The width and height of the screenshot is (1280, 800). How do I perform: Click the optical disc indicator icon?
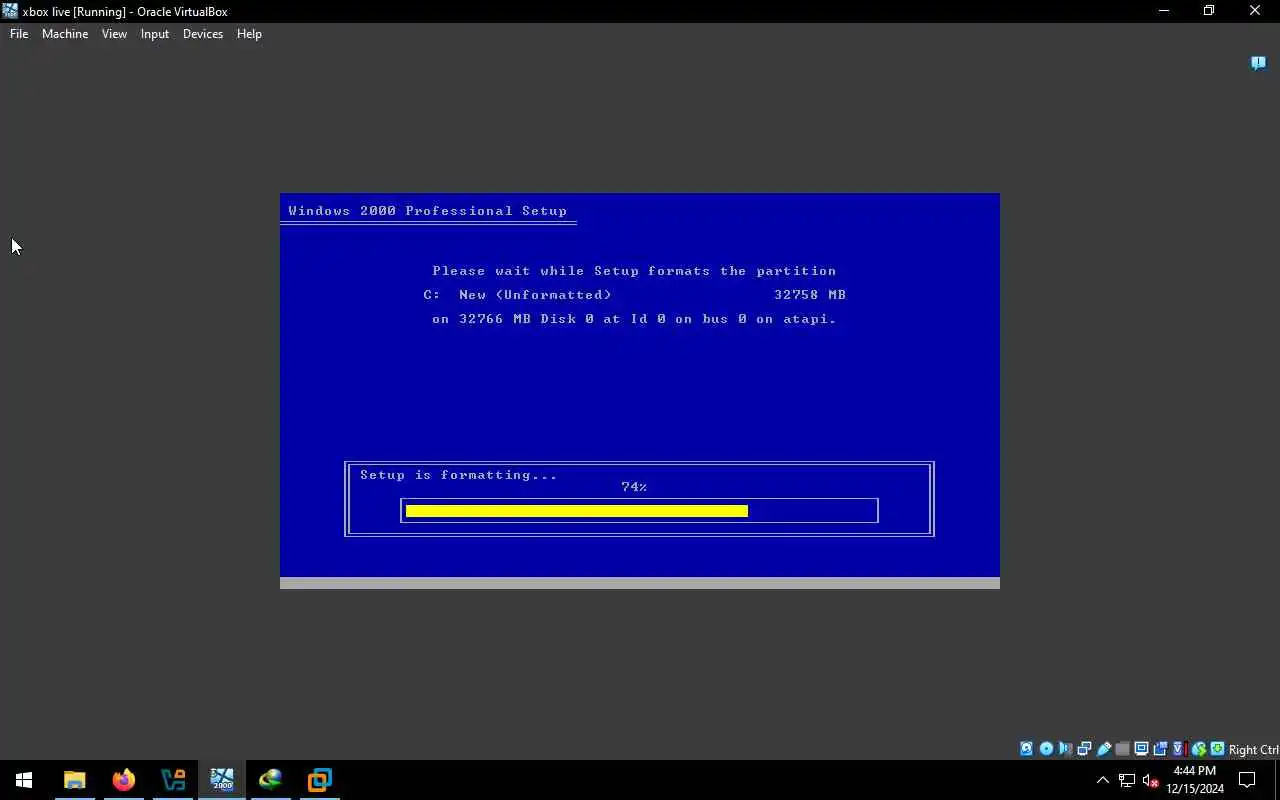[1046, 749]
